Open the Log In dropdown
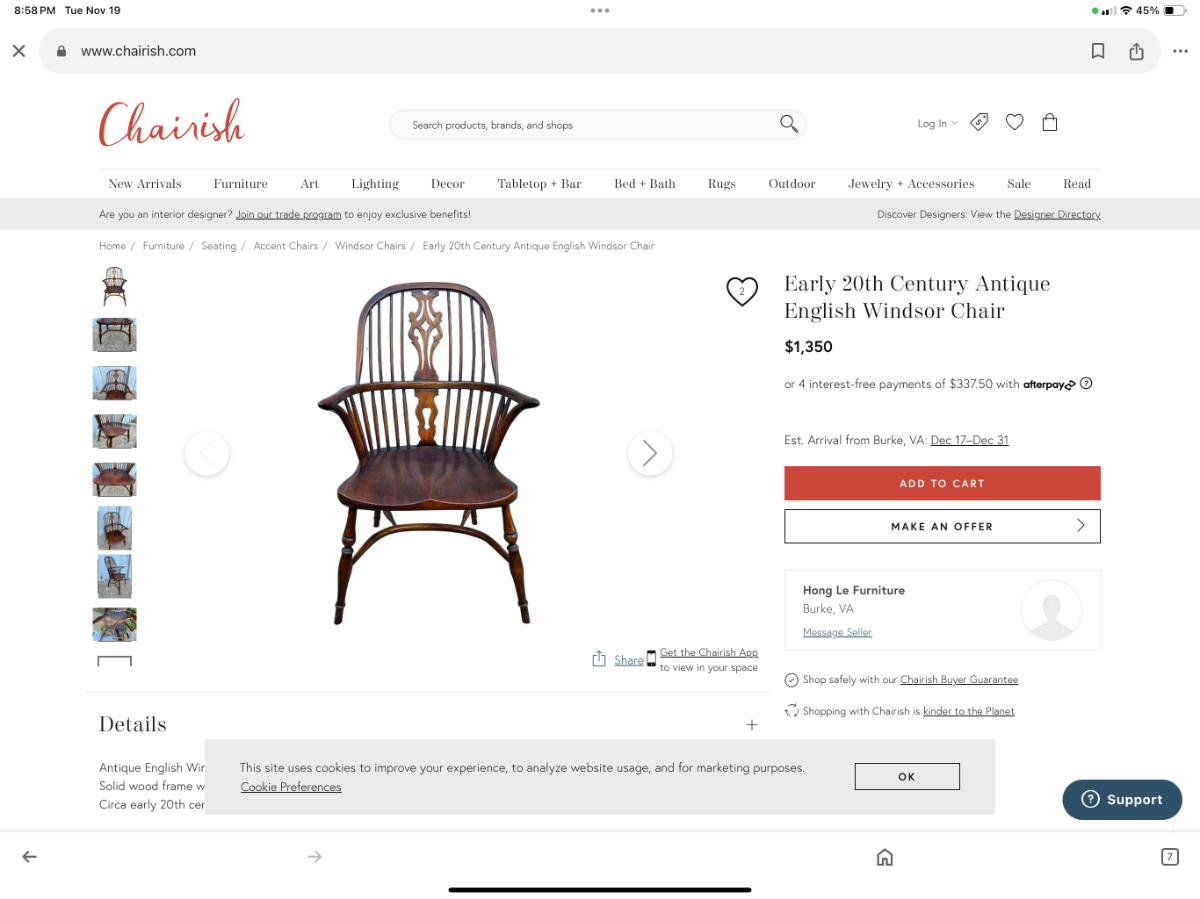Screen dimensions: 1200x899 937,123
